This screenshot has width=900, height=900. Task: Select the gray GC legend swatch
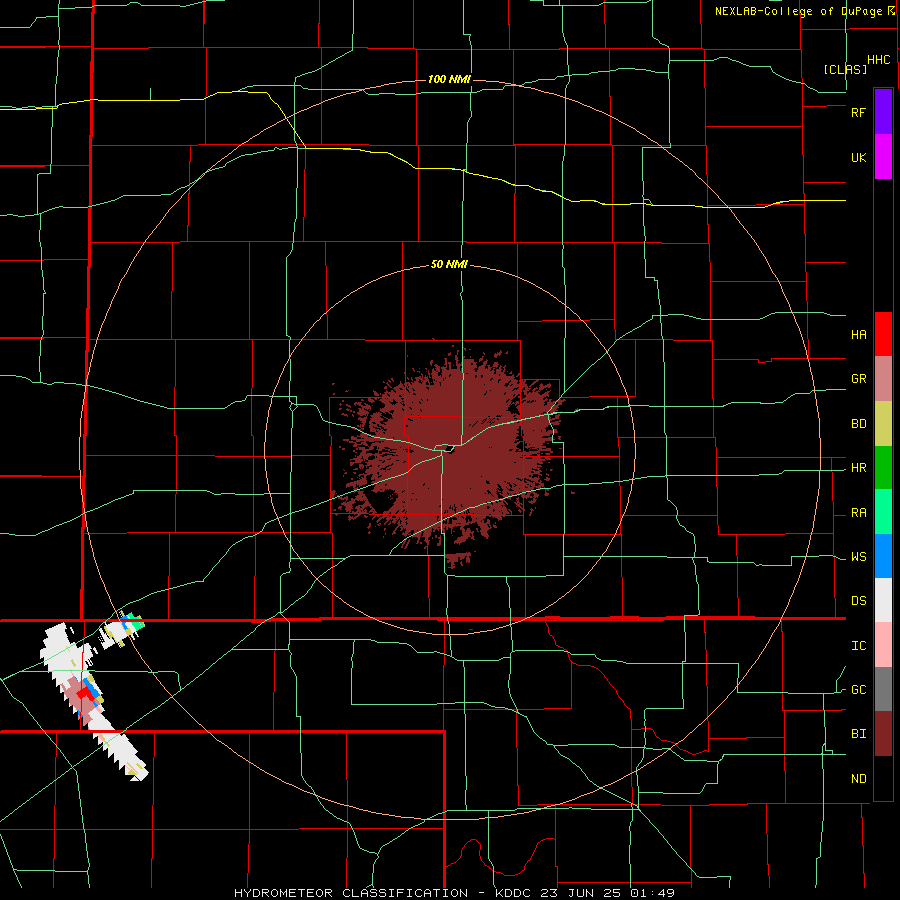(x=883, y=689)
